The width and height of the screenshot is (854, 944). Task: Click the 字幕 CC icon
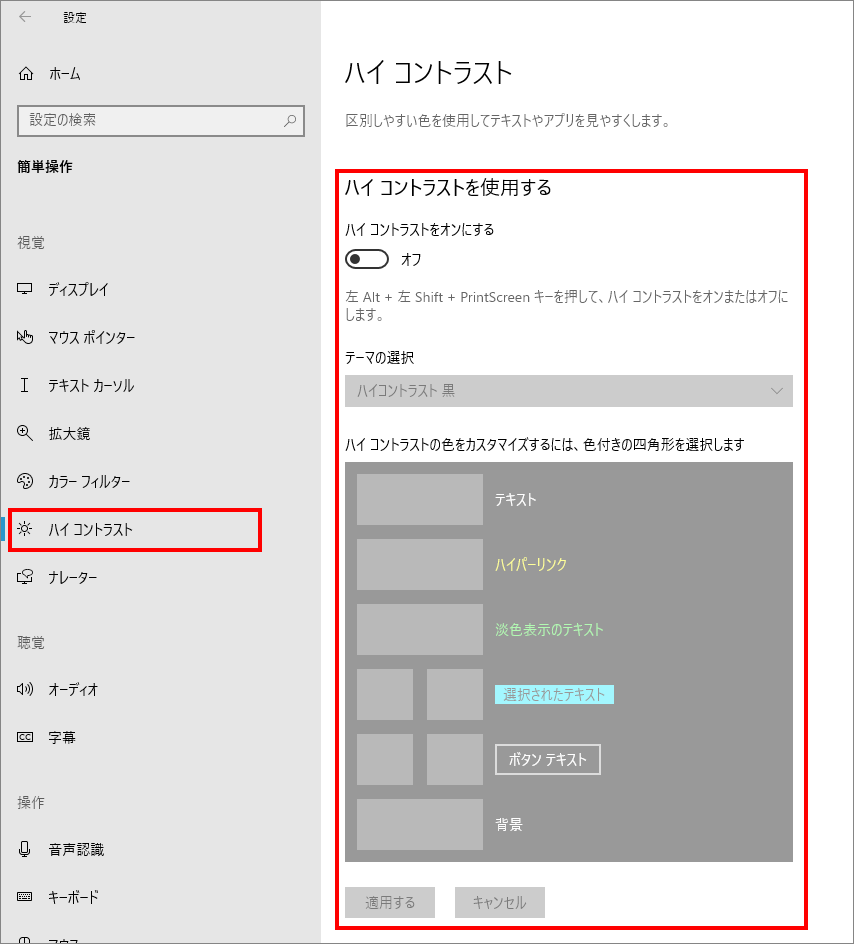(25, 738)
